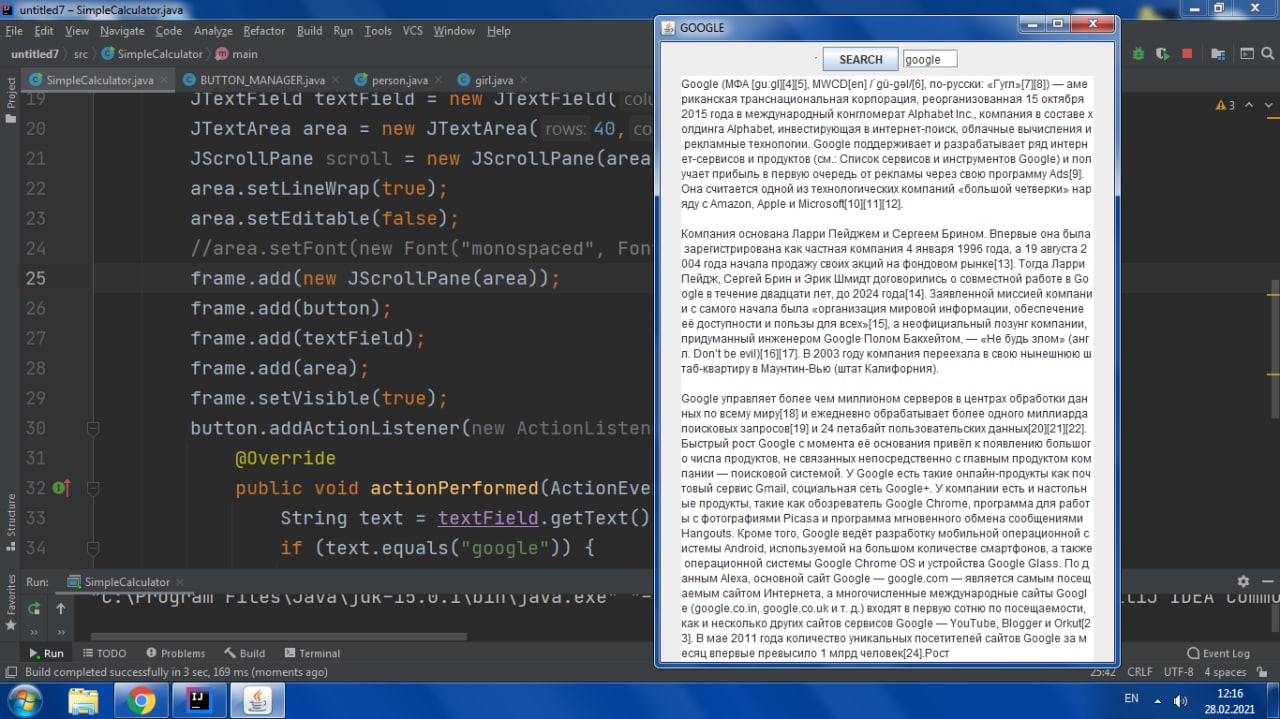Switch to Java application in taskbar
1280x719 pixels.
pyautogui.click(x=257, y=699)
